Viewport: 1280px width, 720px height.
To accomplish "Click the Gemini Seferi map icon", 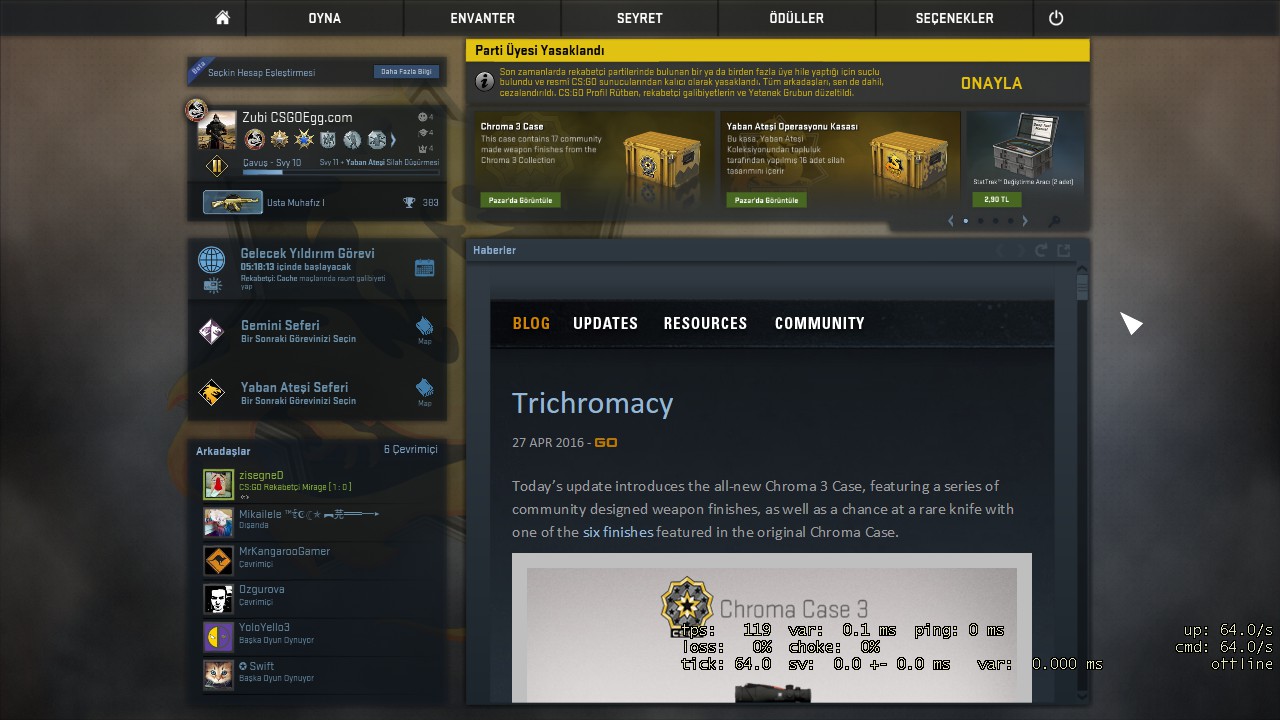I will 424,327.
